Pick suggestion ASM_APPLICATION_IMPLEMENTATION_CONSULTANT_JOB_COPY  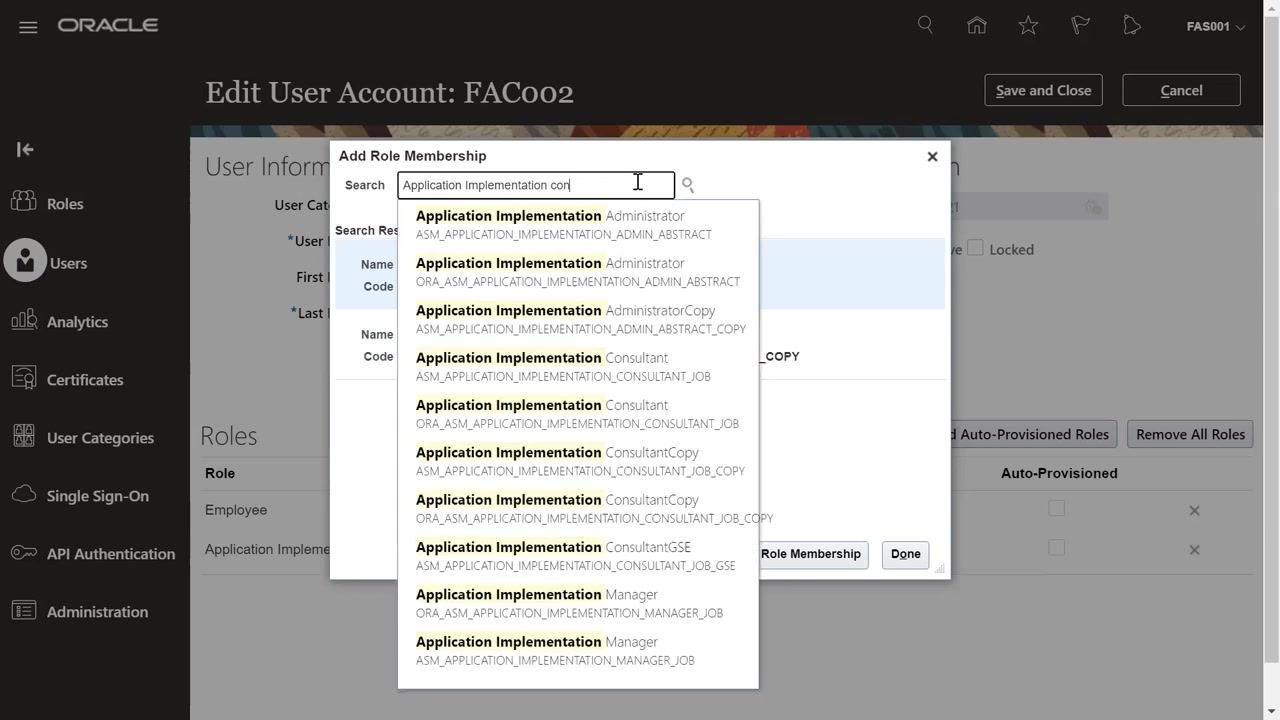(578, 461)
